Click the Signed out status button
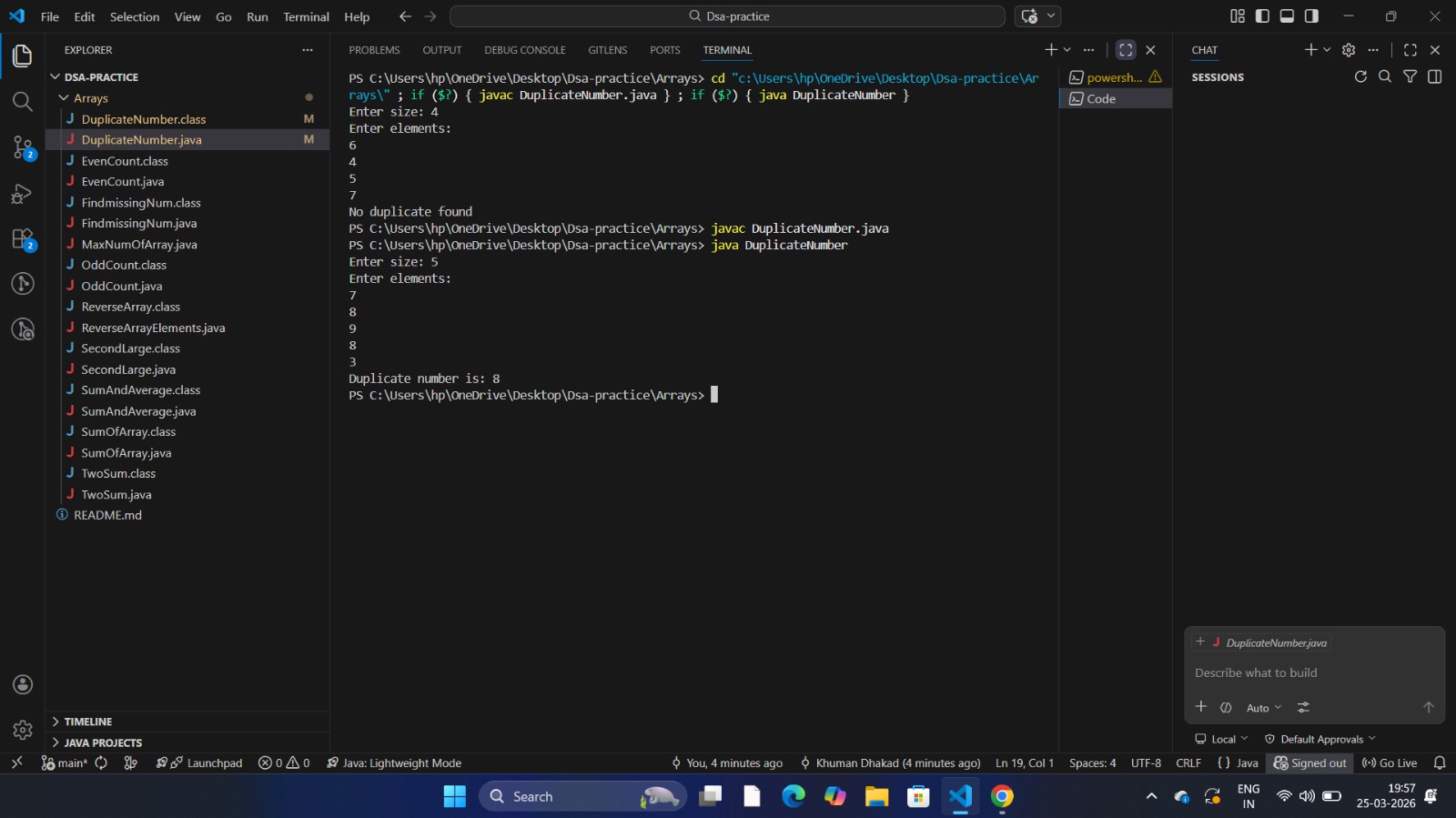 coord(1310,763)
